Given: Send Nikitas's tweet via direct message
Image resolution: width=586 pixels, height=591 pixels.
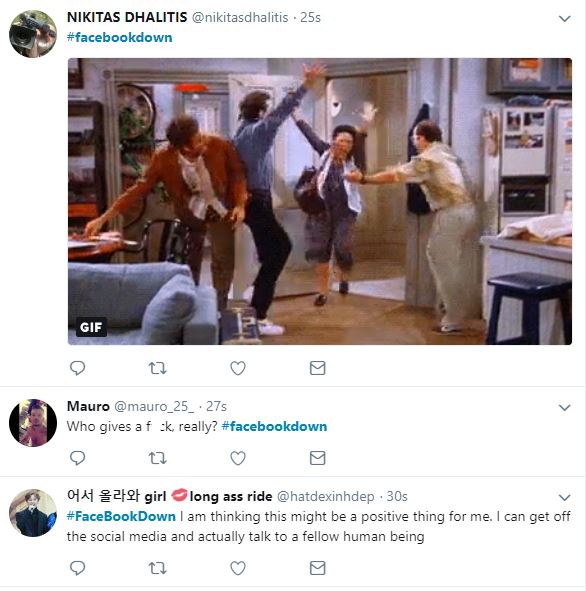Looking at the screenshot, I should [318, 368].
